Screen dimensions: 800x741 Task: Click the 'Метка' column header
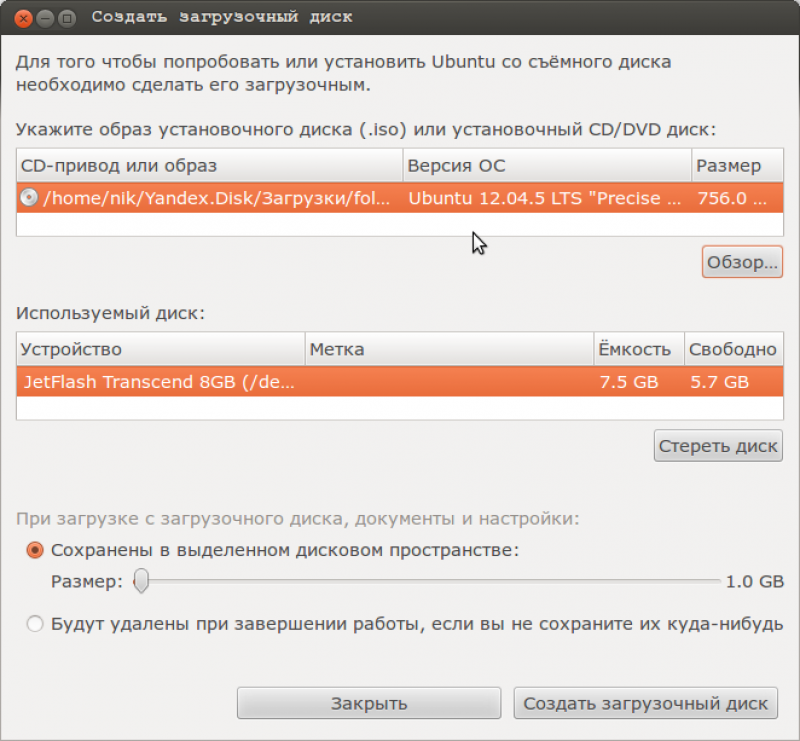pyautogui.click(x=449, y=349)
